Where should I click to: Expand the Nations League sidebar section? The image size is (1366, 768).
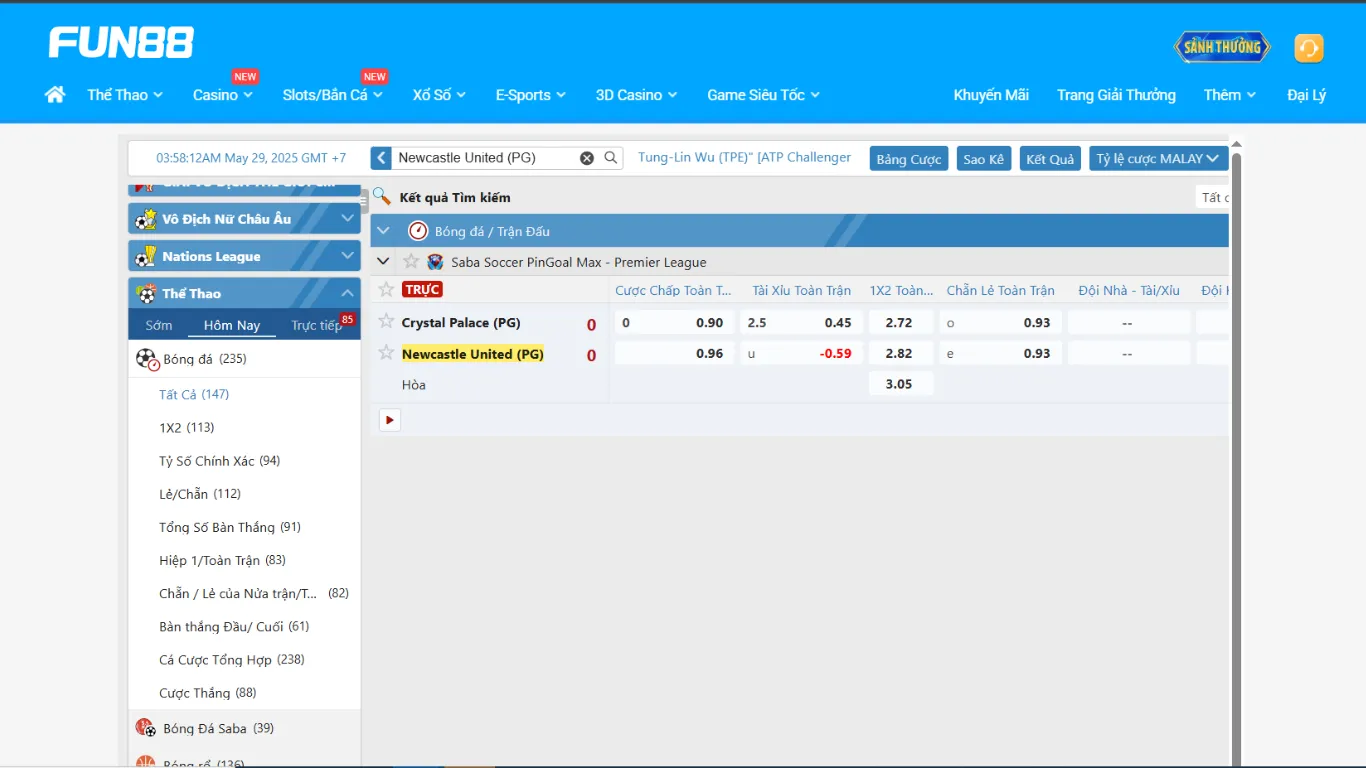click(x=347, y=256)
